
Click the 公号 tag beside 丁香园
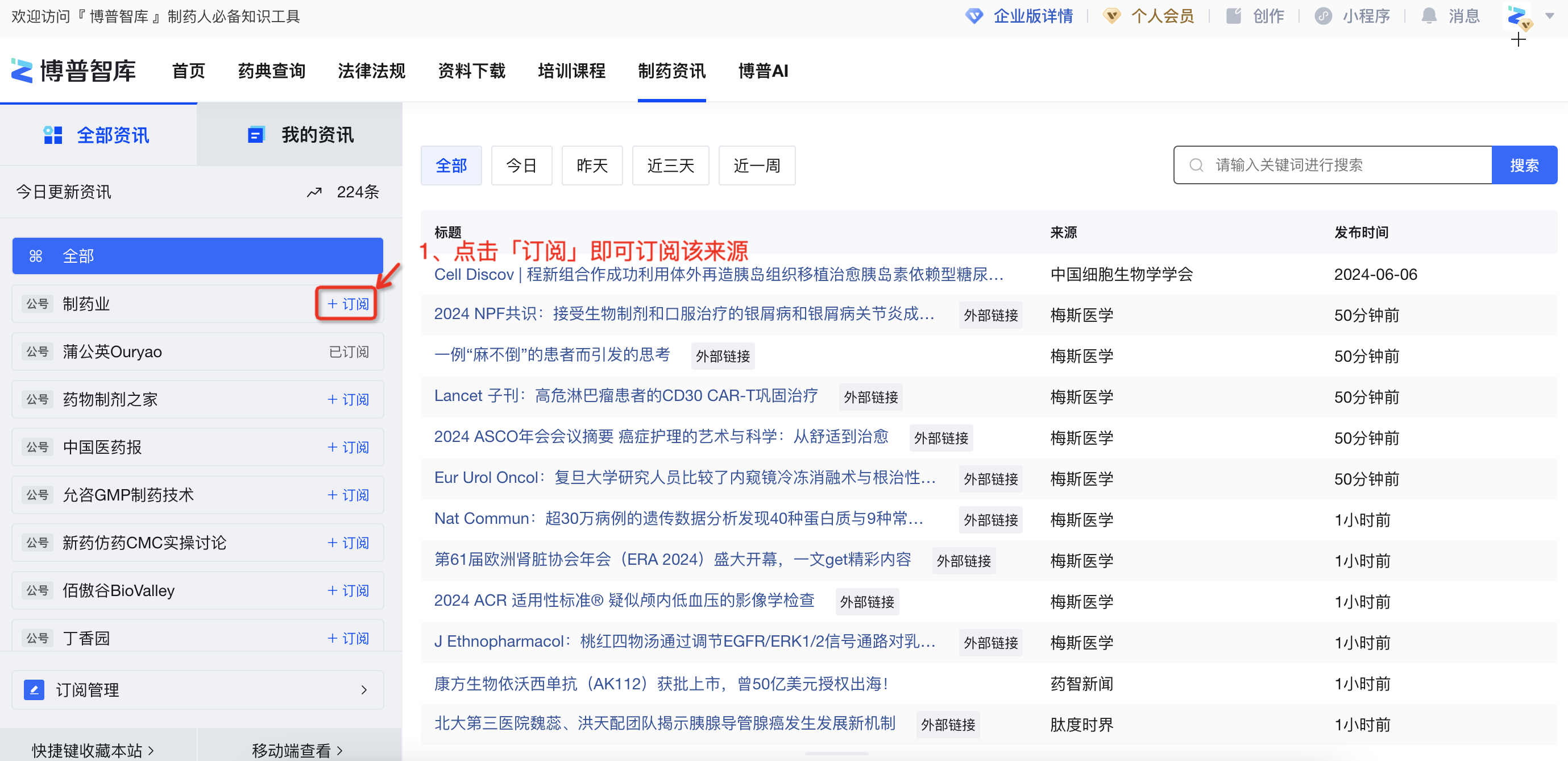coord(37,638)
